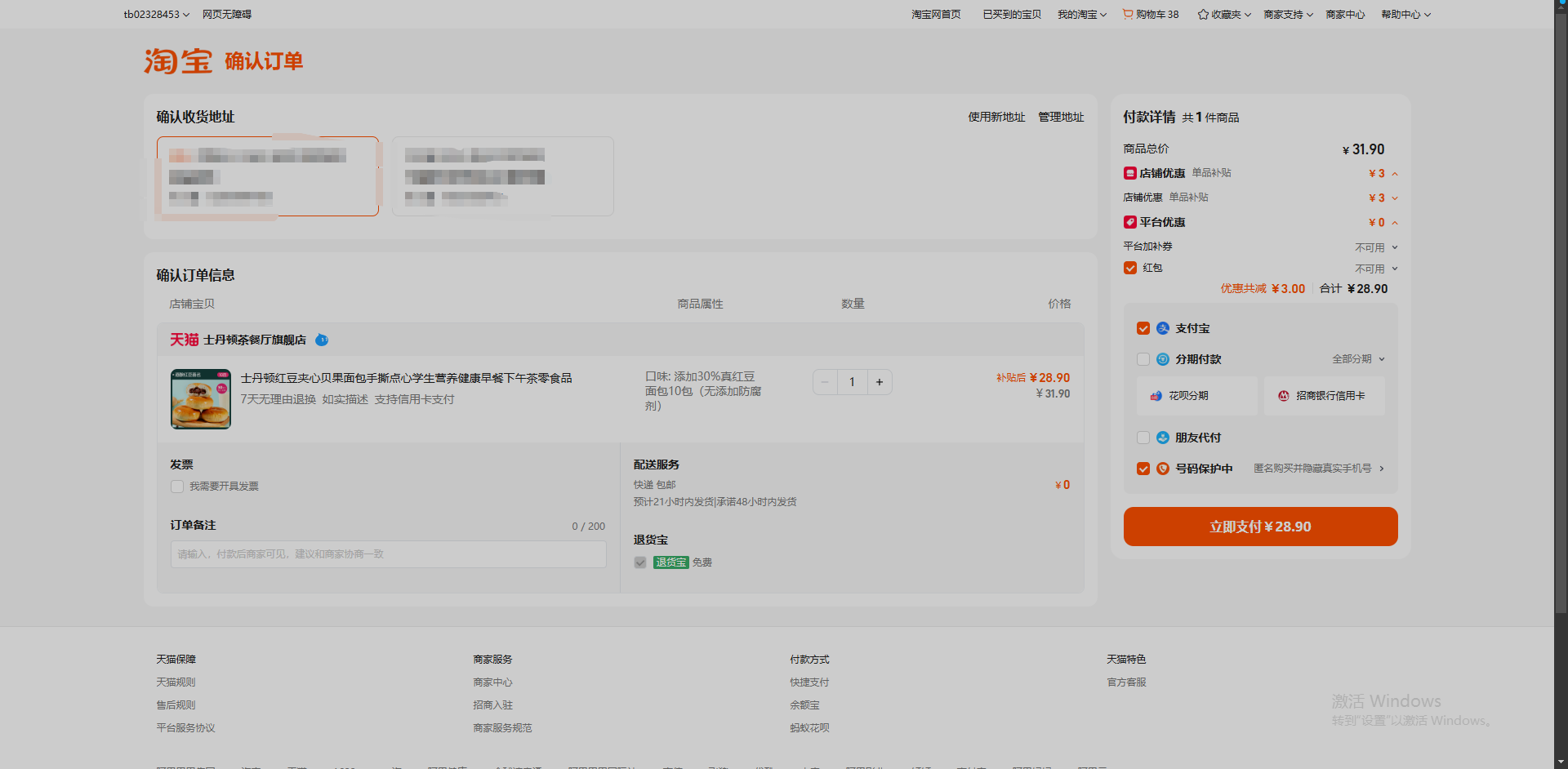Image resolution: width=1568 pixels, height=769 pixels.
Task: Open 商家中心 in top navigation bar
Action: tap(1345, 14)
